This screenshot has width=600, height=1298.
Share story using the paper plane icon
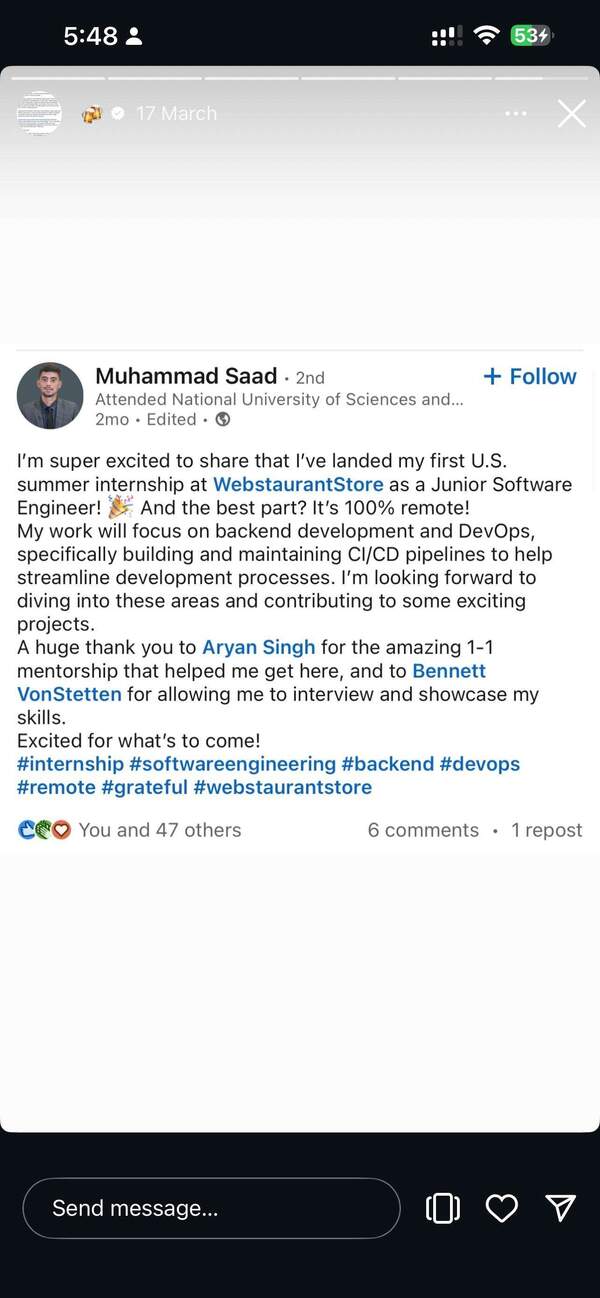click(560, 1208)
